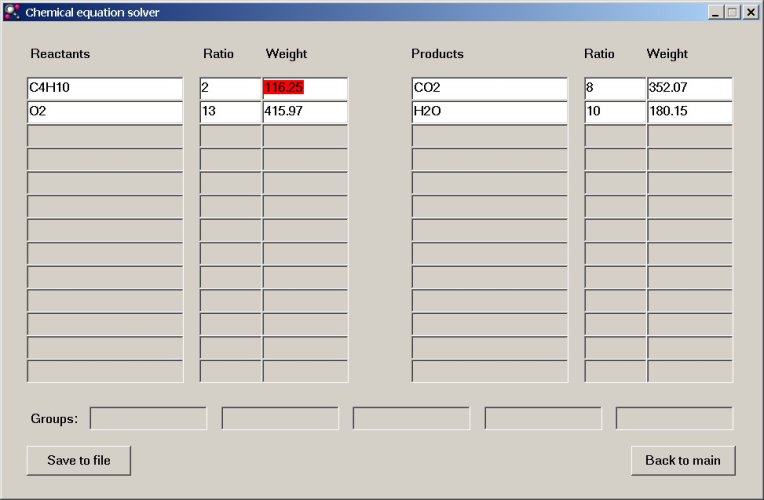This screenshot has width=764, height=500.
Task: Click the ratio field showing 13
Action: click(x=231, y=112)
